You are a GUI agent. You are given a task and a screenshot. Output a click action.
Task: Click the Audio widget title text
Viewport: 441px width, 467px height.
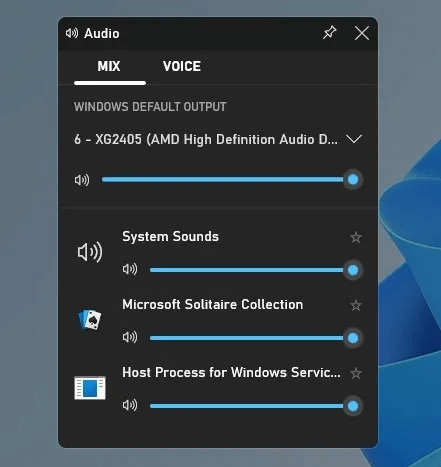[x=102, y=34]
